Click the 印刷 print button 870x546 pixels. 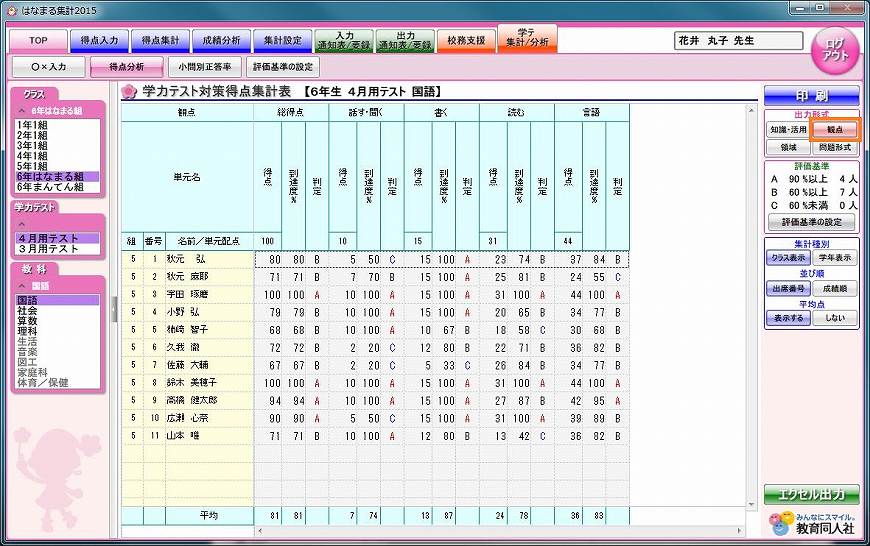pos(811,95)
